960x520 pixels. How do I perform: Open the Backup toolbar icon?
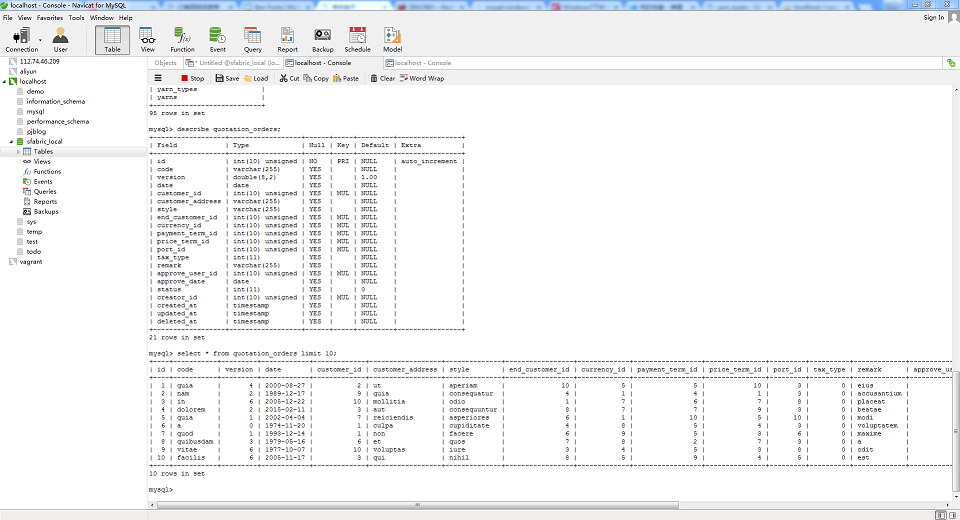[x=323, y=40]
